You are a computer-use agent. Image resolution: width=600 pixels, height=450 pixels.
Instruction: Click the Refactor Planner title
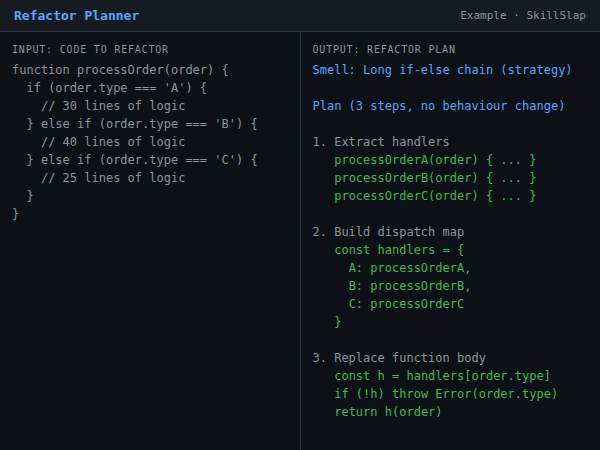click(76, 16)
